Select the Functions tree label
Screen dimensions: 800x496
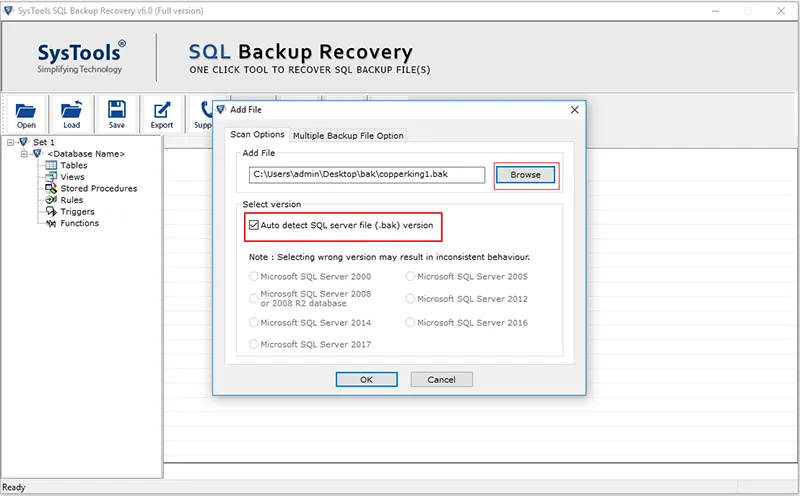click(x=80, y=223)
